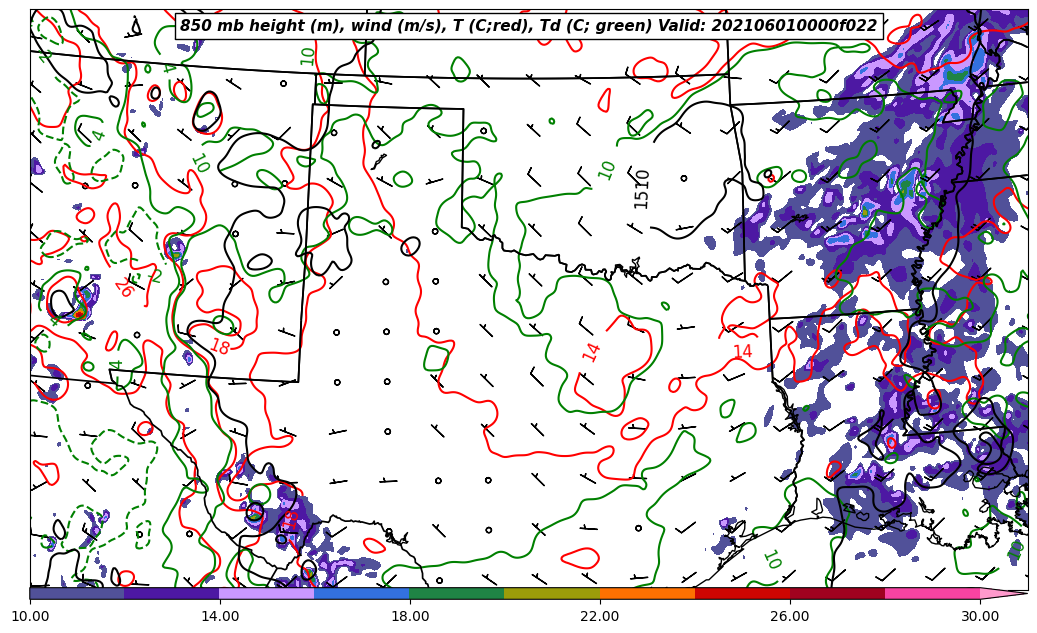Select the slate-blue first colorbar segment
1037x633 pixels.
pos(77,593)
